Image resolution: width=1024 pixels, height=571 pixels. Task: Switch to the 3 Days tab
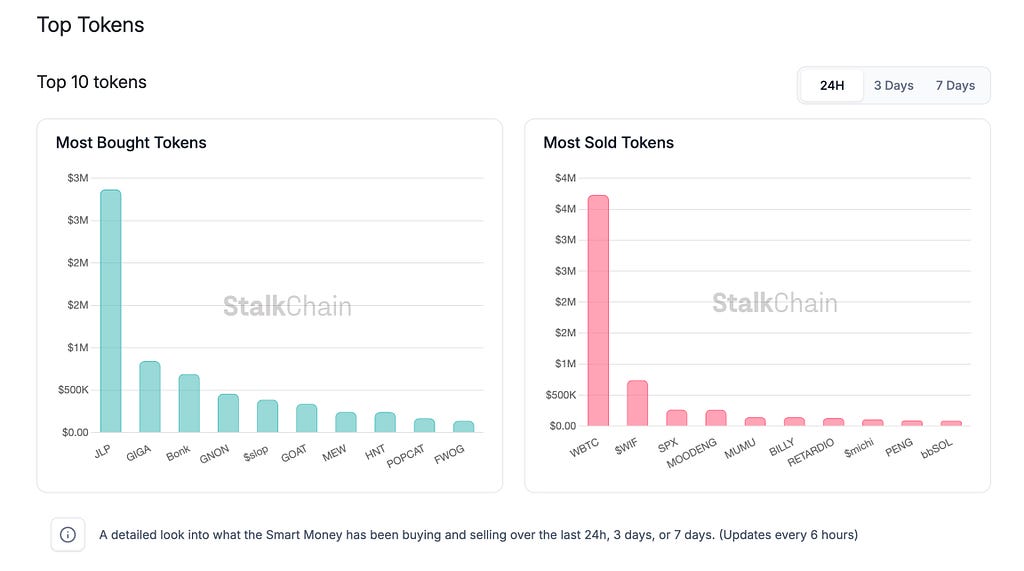(x=893, y=86)
